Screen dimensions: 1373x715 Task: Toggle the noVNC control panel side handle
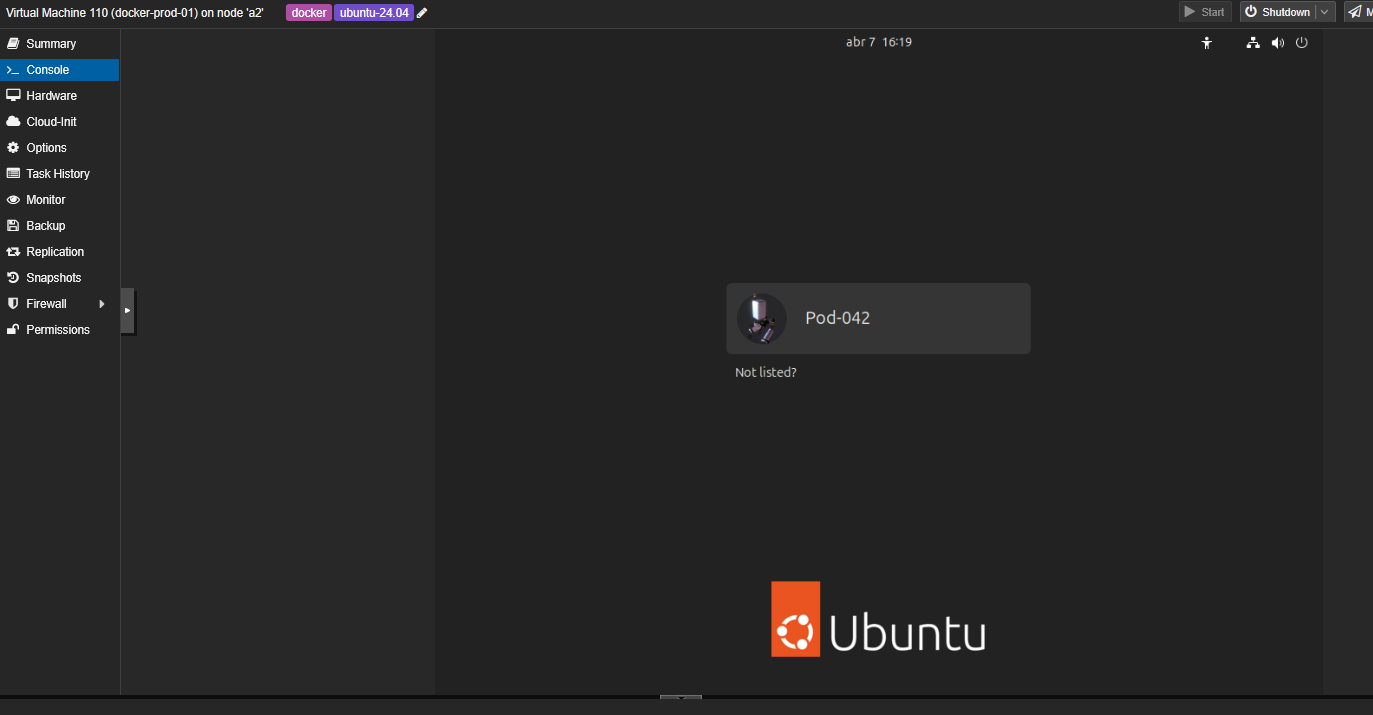click(x=127, y=311)
